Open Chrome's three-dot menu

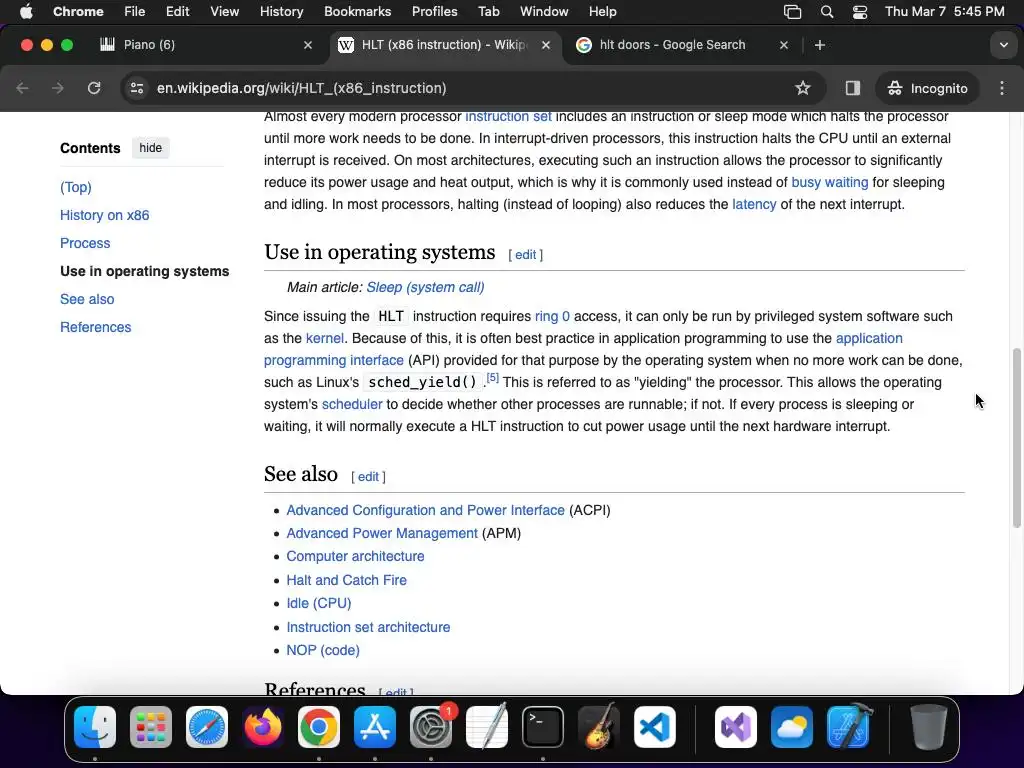pyautogui.click(x=1002, y=88)
